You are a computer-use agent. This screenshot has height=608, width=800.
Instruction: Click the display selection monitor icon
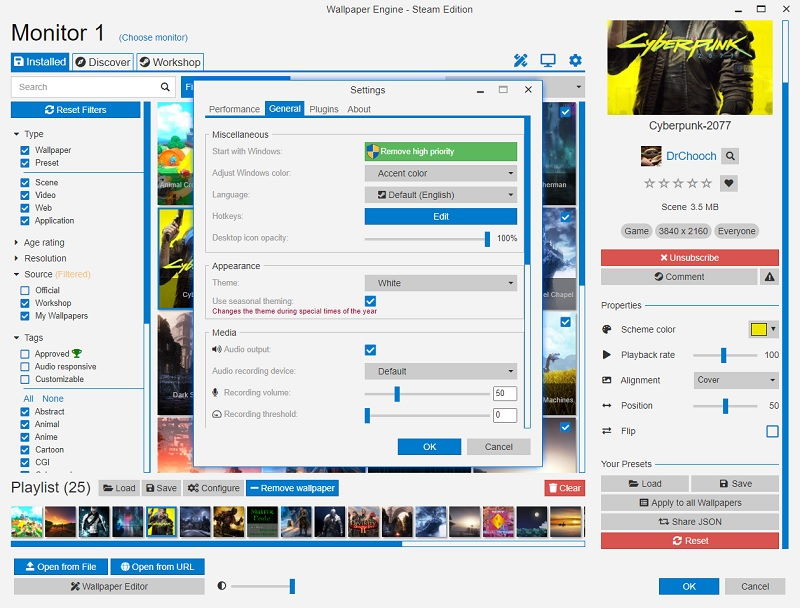pos(546,60)
